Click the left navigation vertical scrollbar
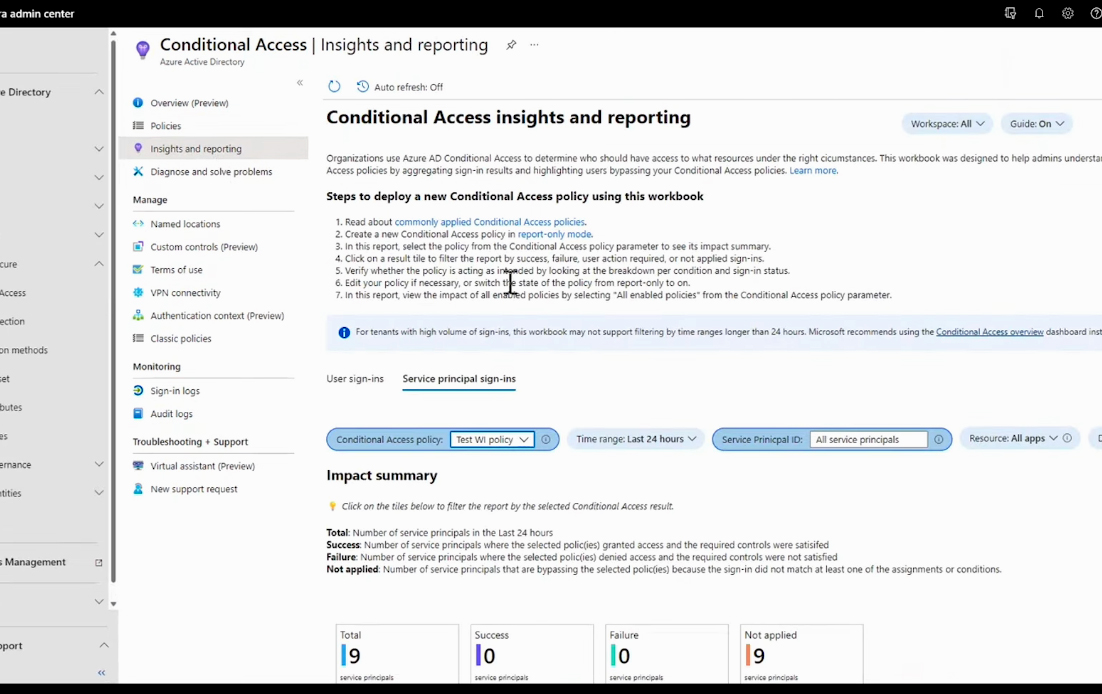The width and height of the screenshot is (1102, 694). pos(113,309)
